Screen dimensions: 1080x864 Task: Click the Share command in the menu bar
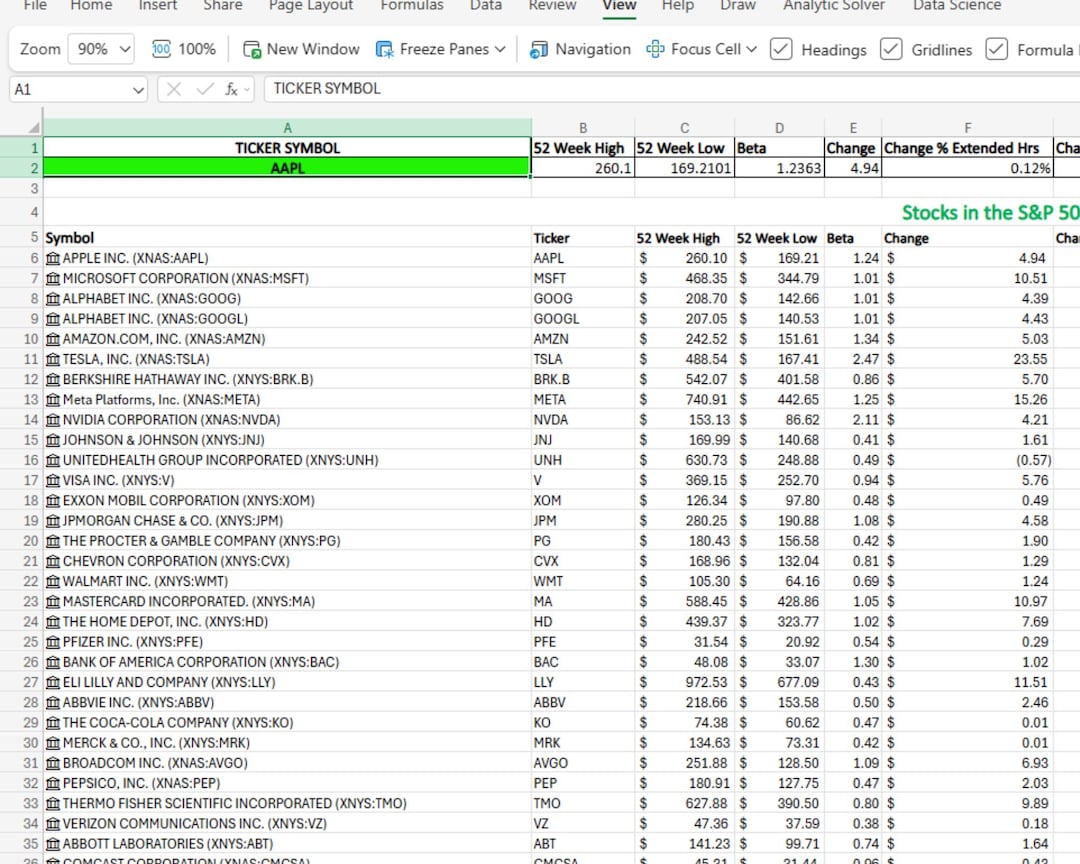[222, 6]
